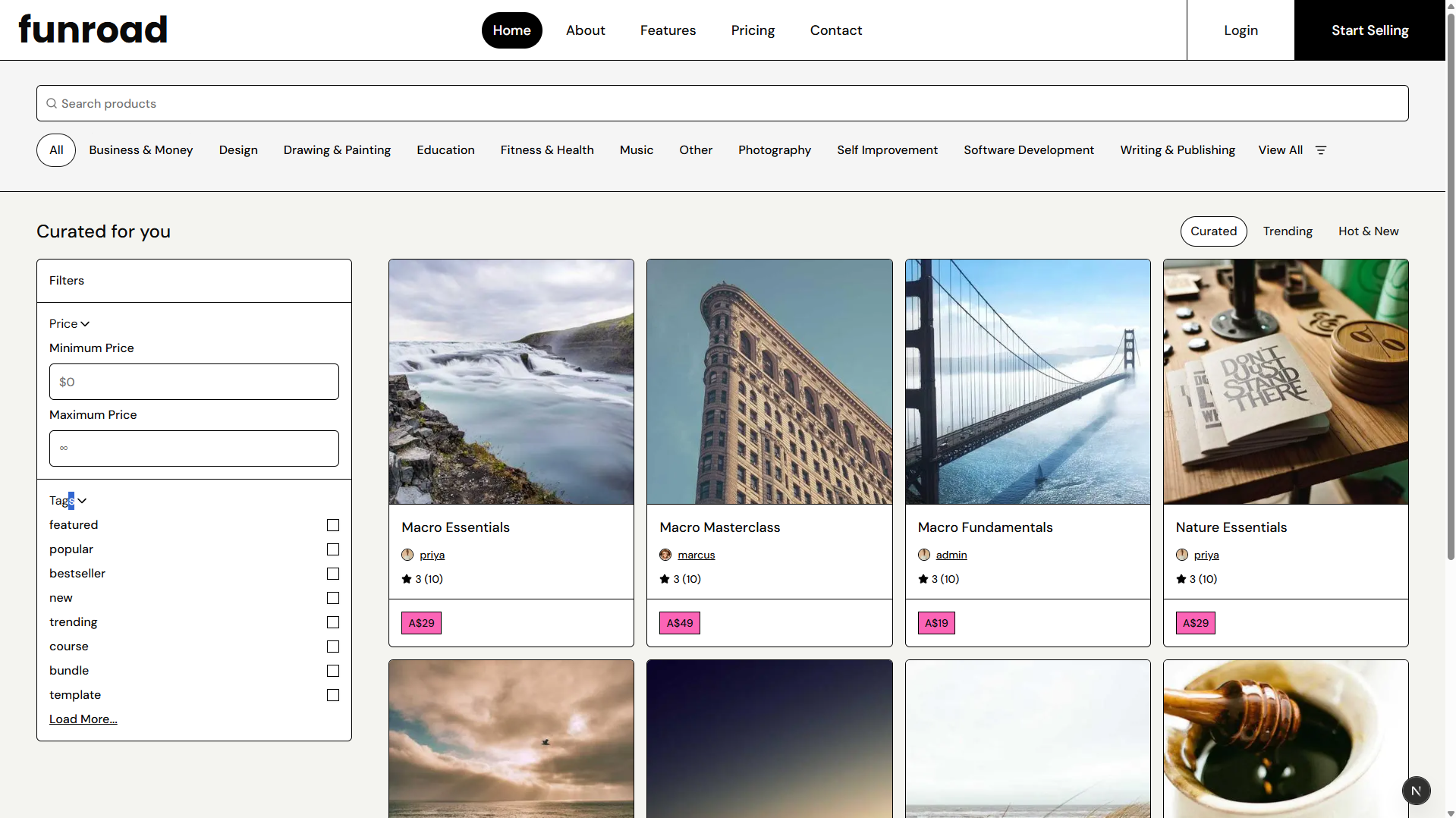The height and width of the screenshot is (818, 1456).
Task: Filter by Self Improvement category
Action: (x=887, y=150)
